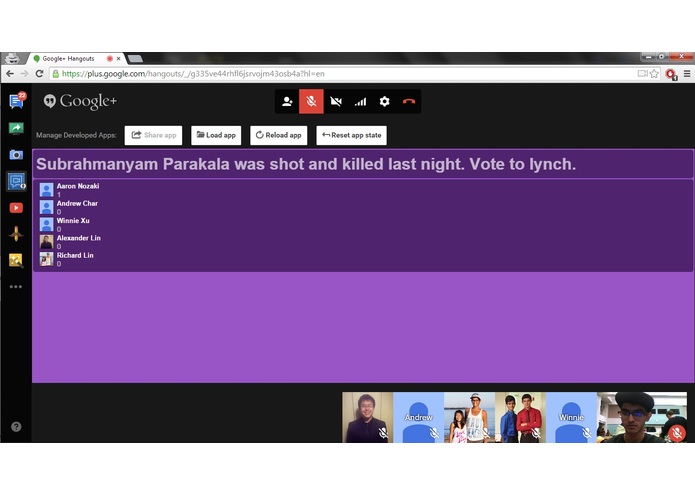Bookmark page with star icon
Viewport: 695px width, 494px height.
click(x=654, y=74)
